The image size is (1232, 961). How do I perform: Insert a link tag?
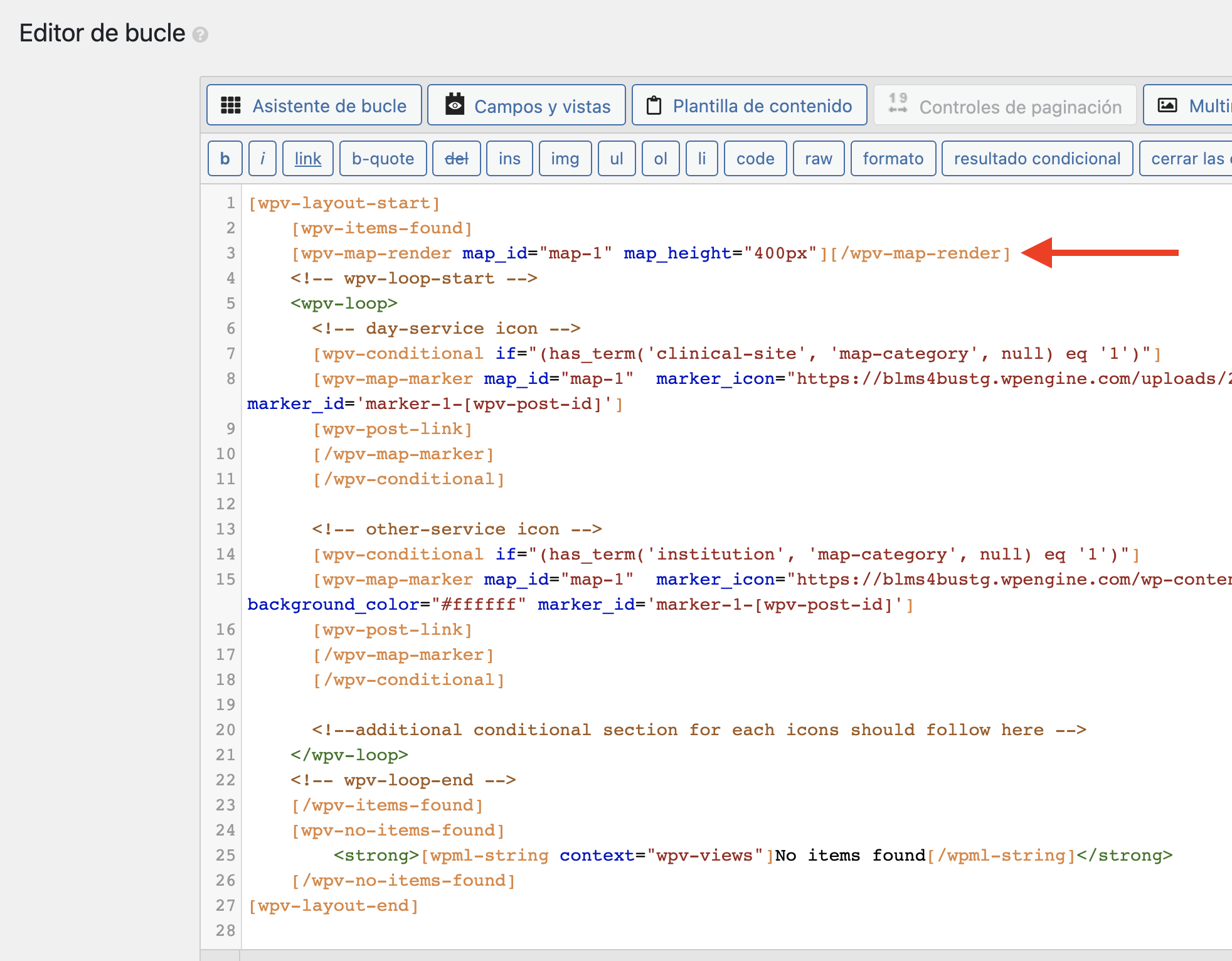click(x=308, y=159)
